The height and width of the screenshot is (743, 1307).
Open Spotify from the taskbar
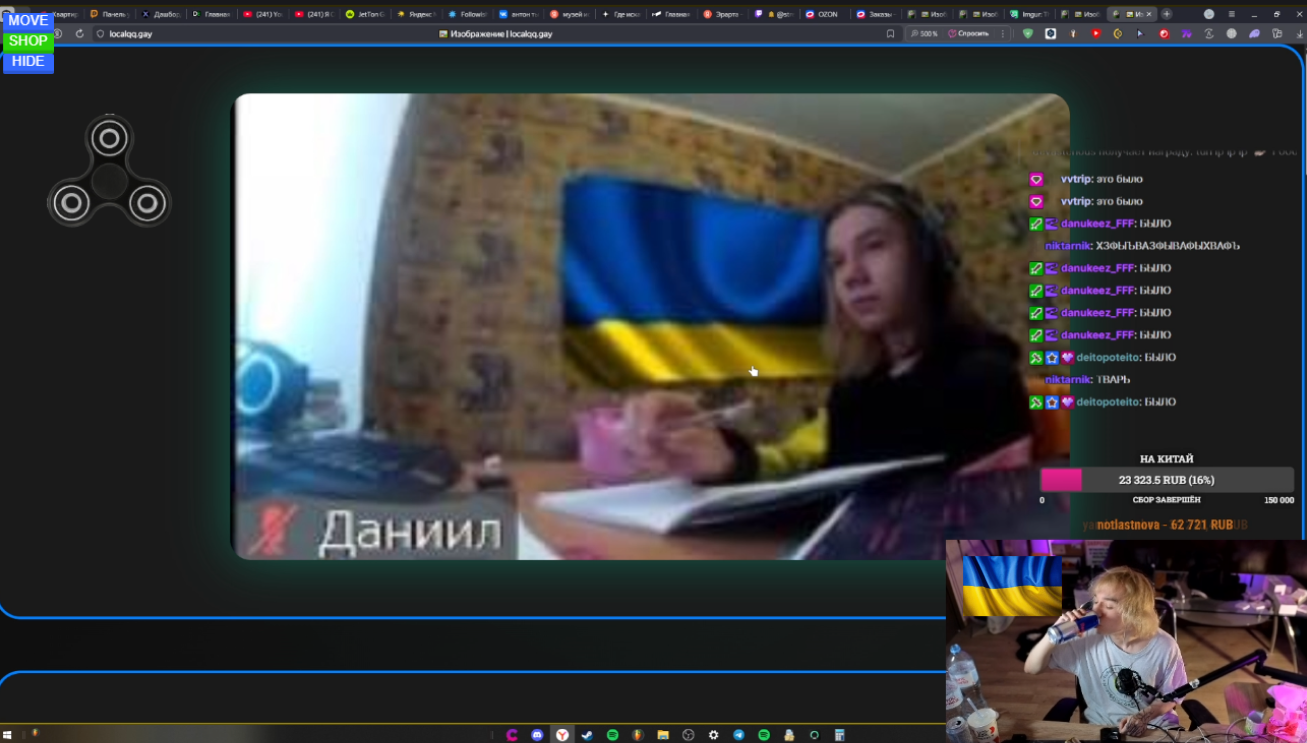[x=613, y=733]
